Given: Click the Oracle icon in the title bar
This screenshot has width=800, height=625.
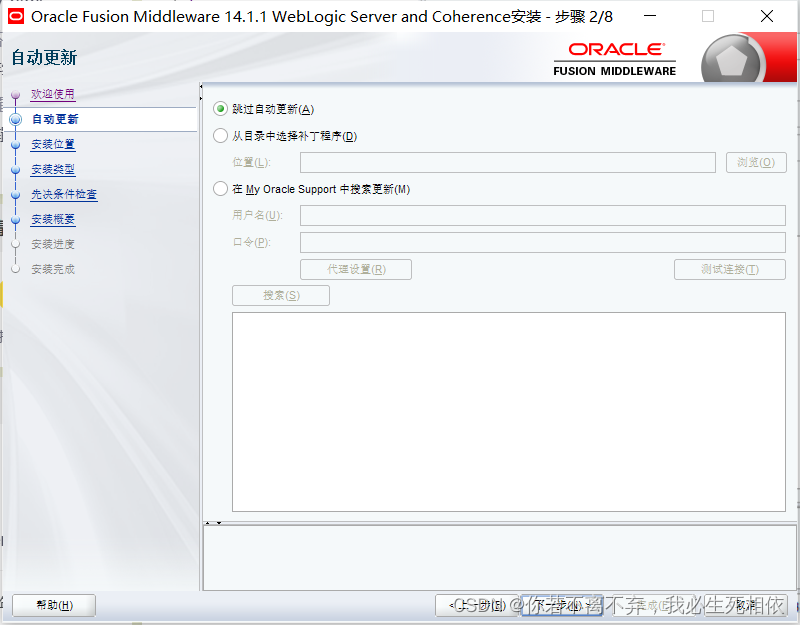Looking at the screenshot, I should (x=16, y=16).
